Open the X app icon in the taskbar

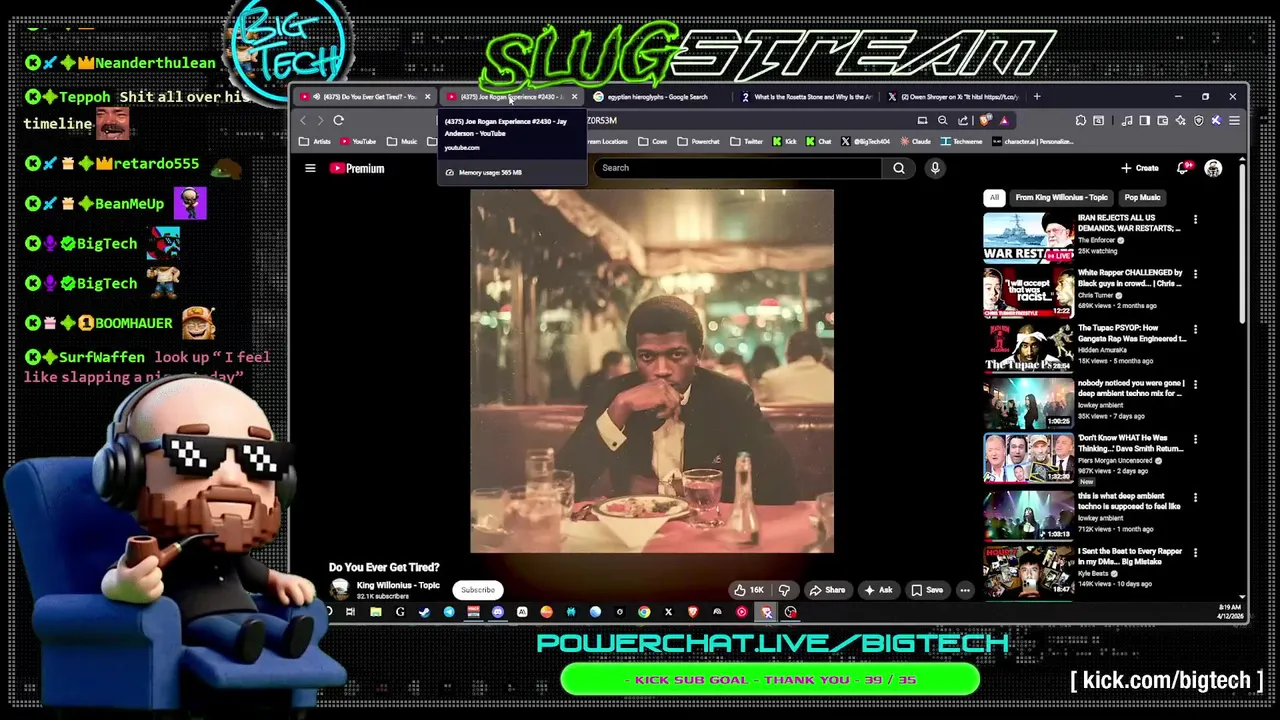668,612
